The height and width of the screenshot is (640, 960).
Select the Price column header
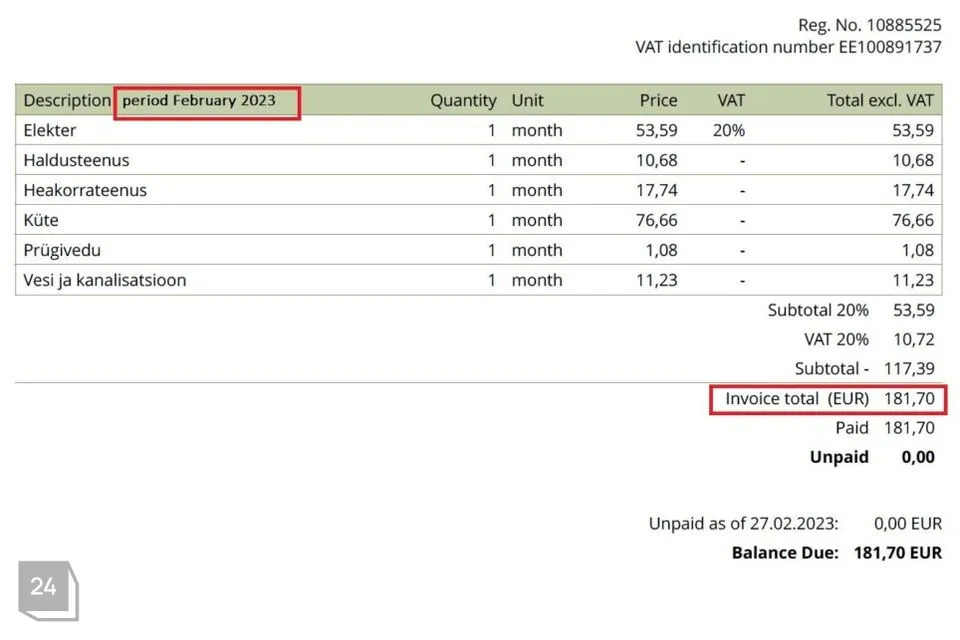click(658, 100)
